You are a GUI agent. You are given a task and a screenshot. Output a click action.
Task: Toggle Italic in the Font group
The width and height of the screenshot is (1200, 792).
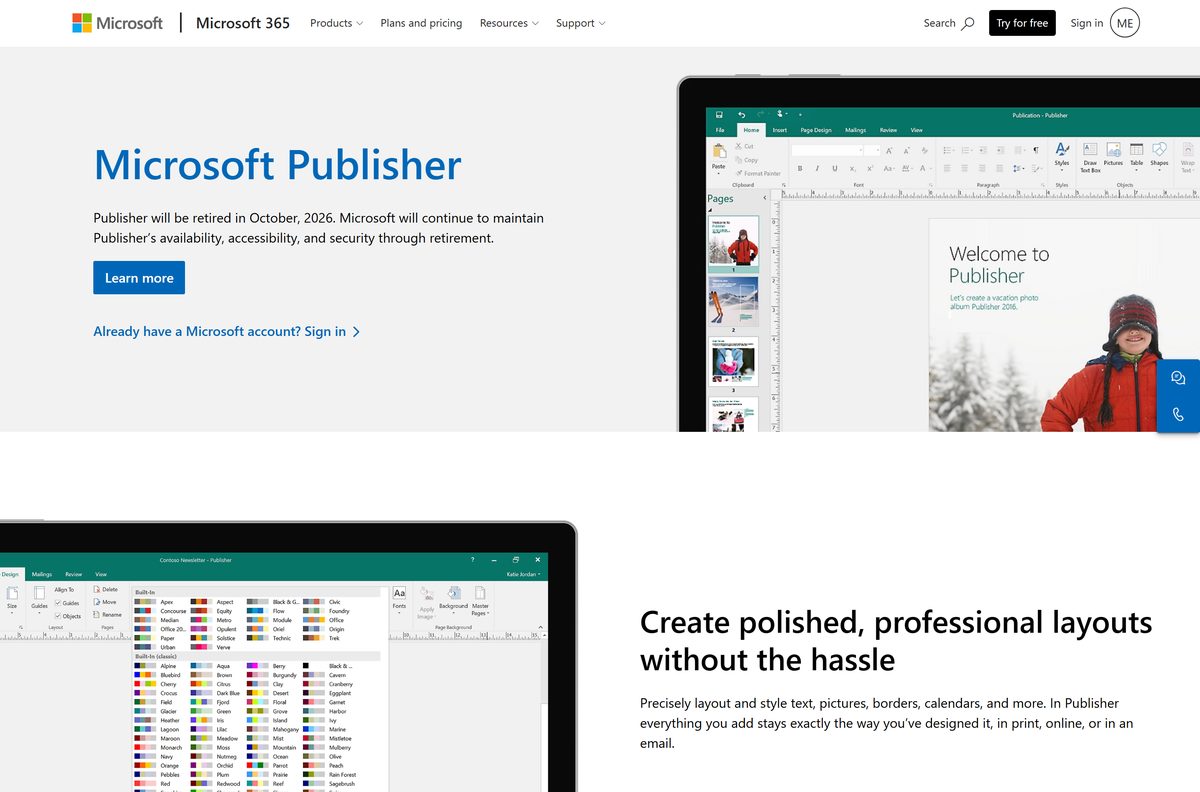click(x=817, y=169)
